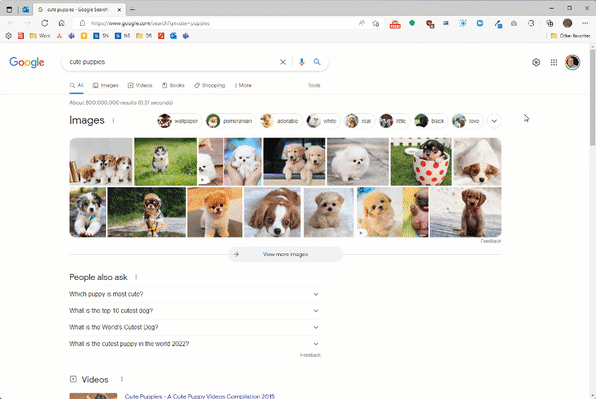Image resolution: width=596 pixels, height=399 pixels.
Task: Open the People also ask options menu
Action: (136, 277)
